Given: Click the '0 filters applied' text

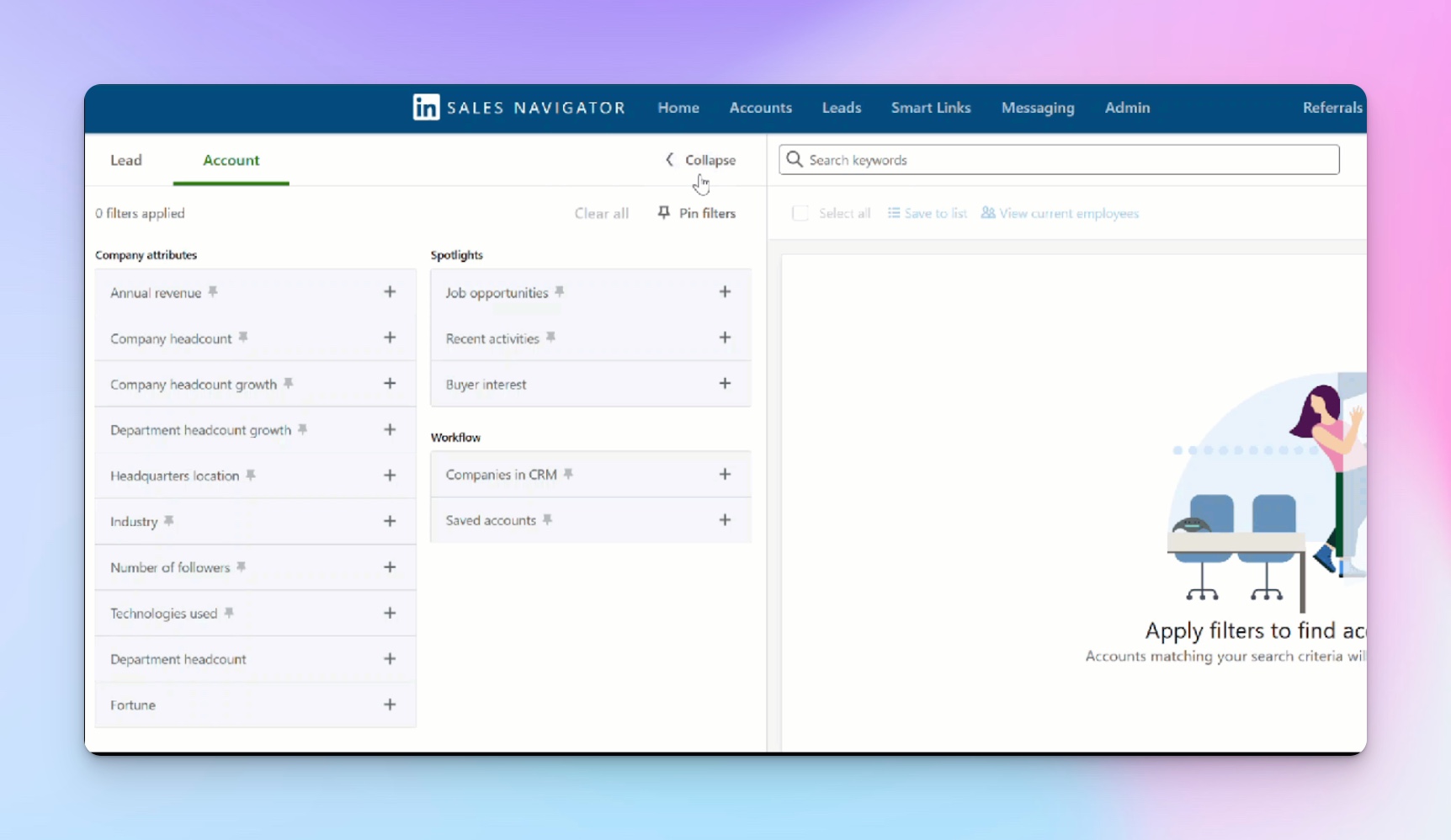Looking at the screenshot, I should point(140,213).
